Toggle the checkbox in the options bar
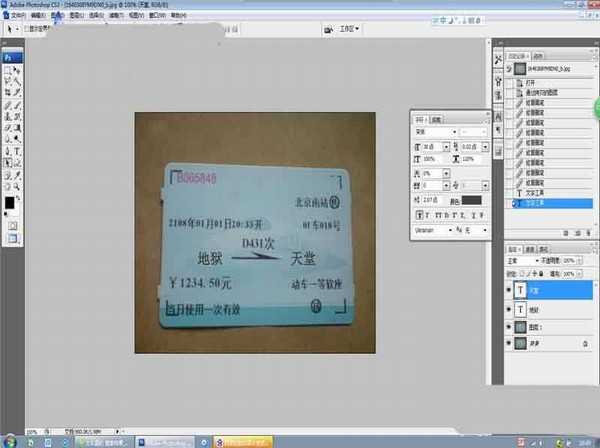The image size is (600, 448). click(26, 30)
